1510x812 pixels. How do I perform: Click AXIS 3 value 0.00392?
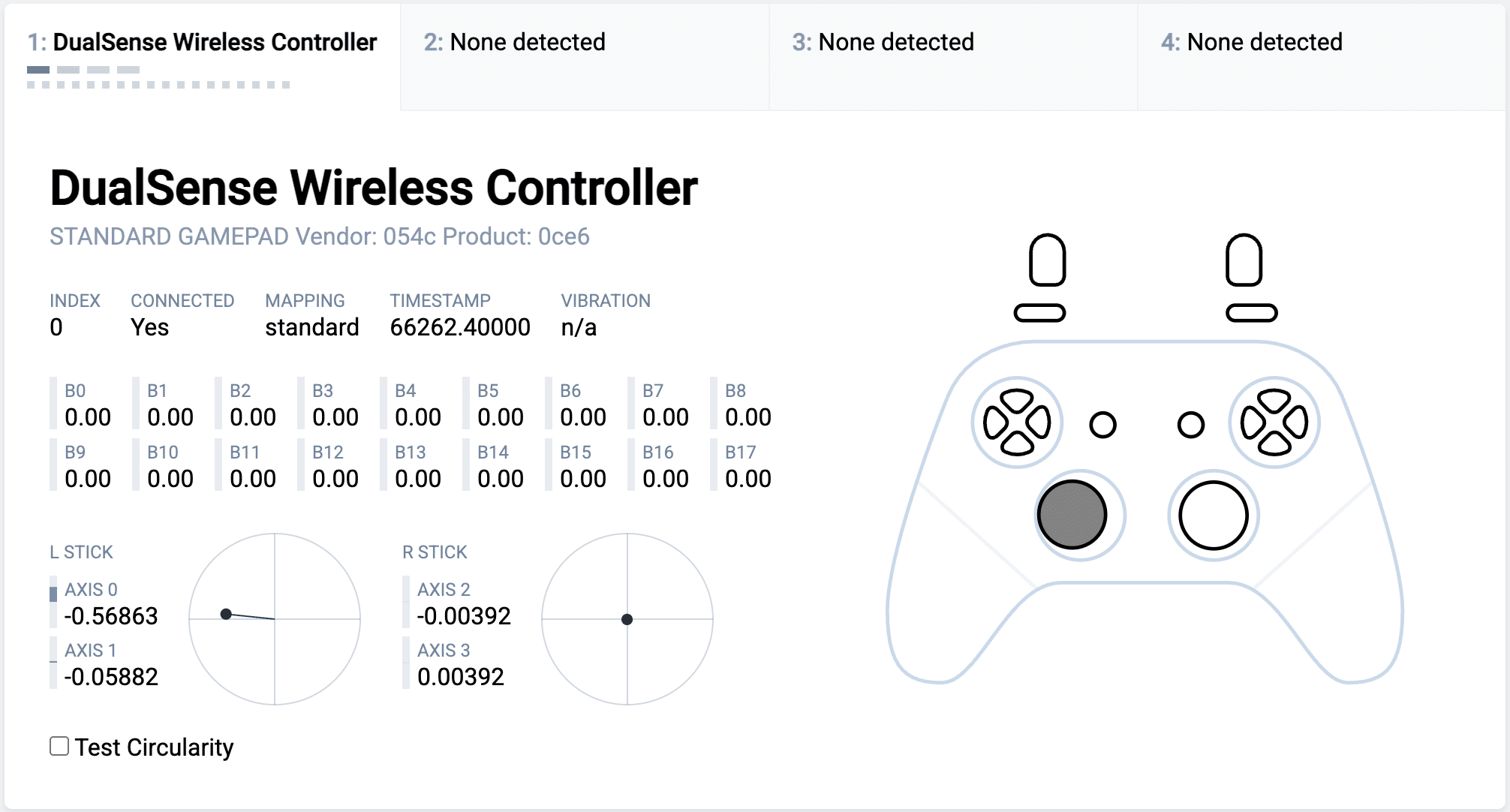pyautogui.click(x=461, y=677)
